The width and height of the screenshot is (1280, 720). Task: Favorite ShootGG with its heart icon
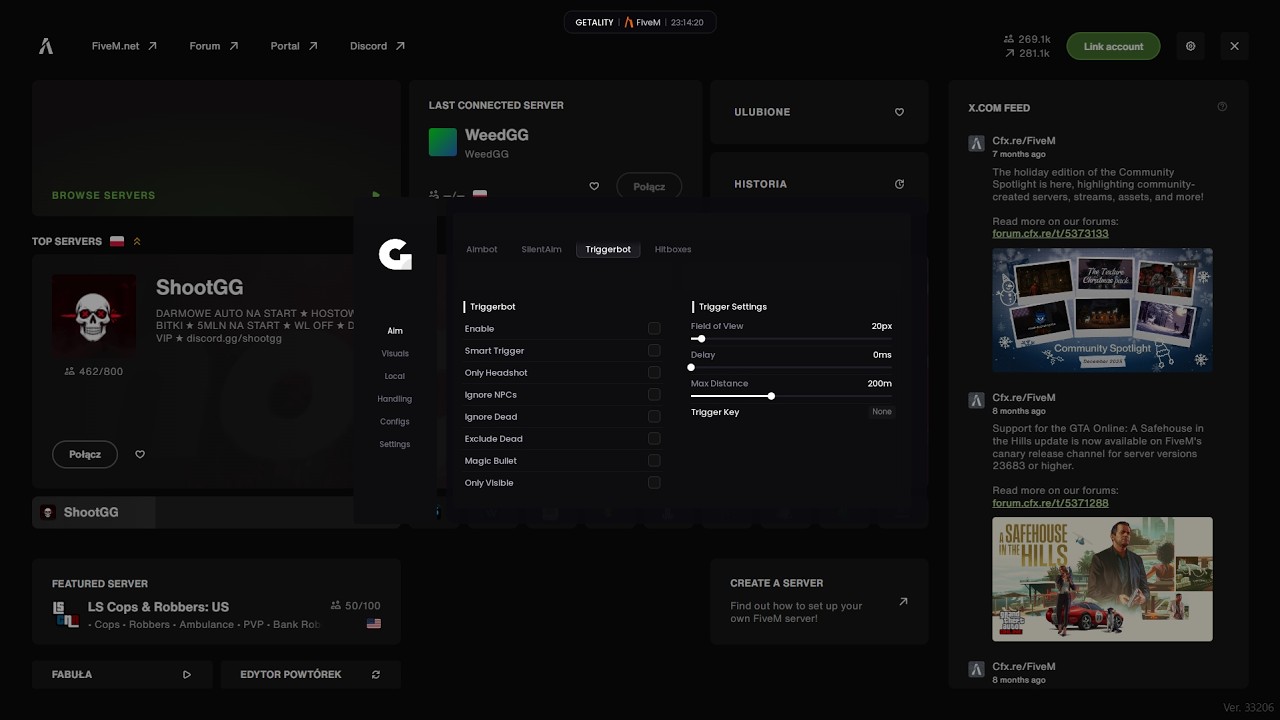click(140, 454)
